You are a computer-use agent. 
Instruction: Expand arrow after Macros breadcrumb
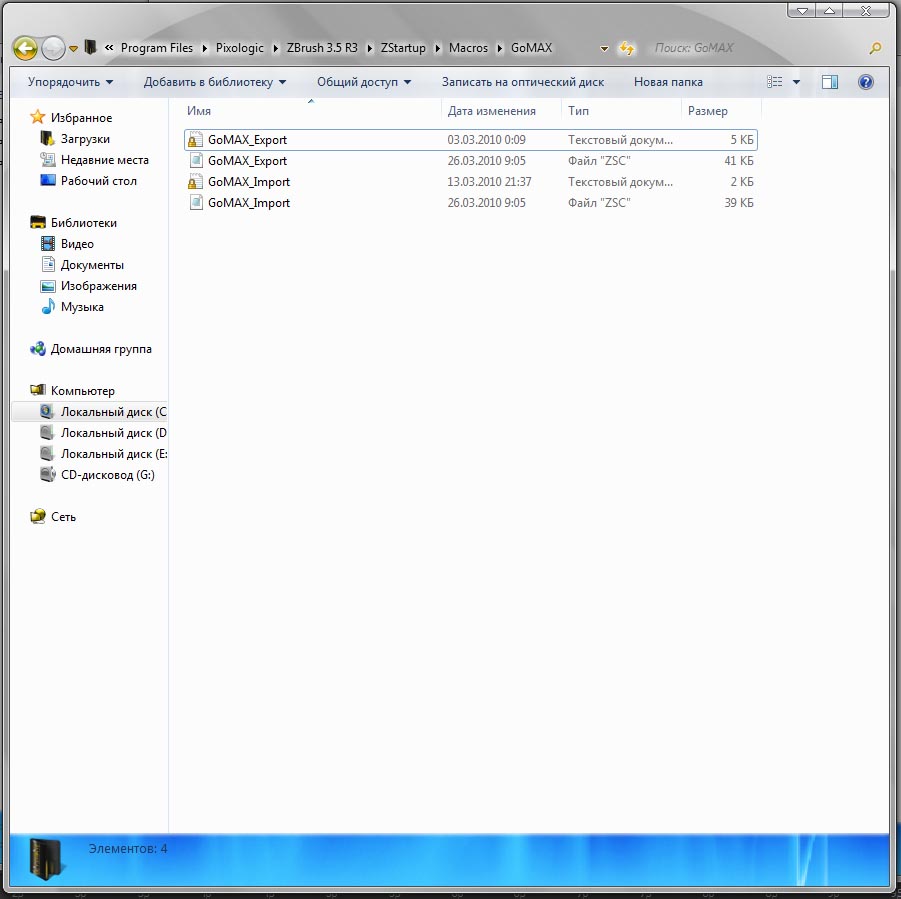[x=500, y=48]
